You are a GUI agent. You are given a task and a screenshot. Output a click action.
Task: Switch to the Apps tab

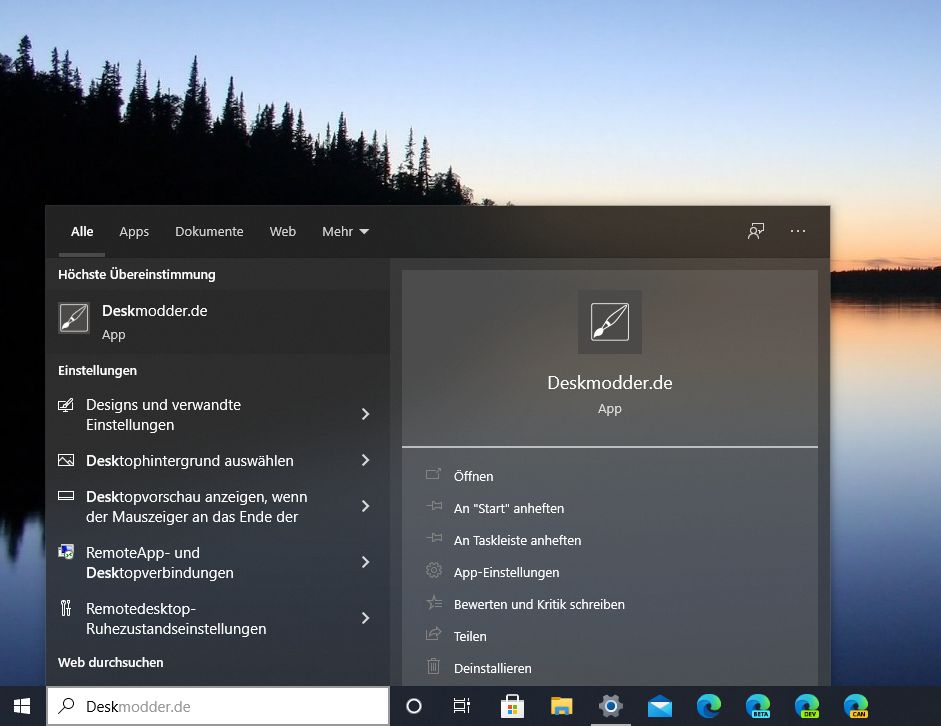coord(134,232)
